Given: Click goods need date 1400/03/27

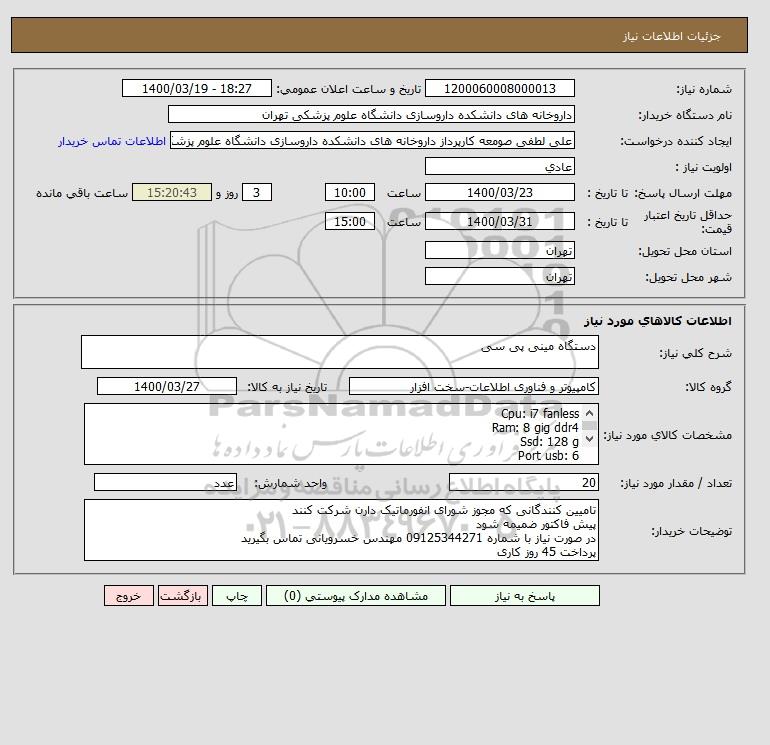Looking at the screenshot, I should click(x=167, y=386).
